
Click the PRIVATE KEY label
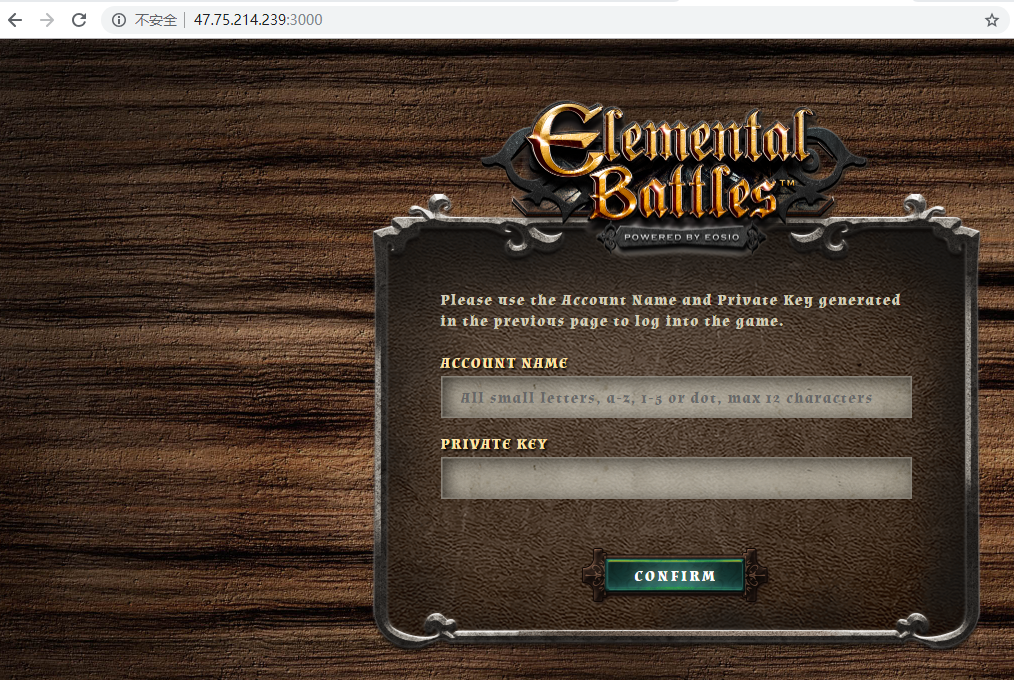tap(493, 444)
